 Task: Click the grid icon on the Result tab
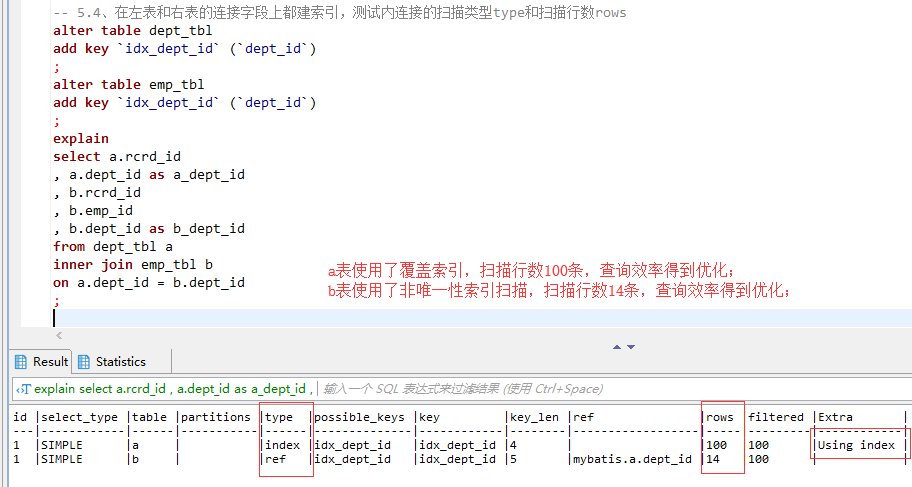(x=20, y=362)
